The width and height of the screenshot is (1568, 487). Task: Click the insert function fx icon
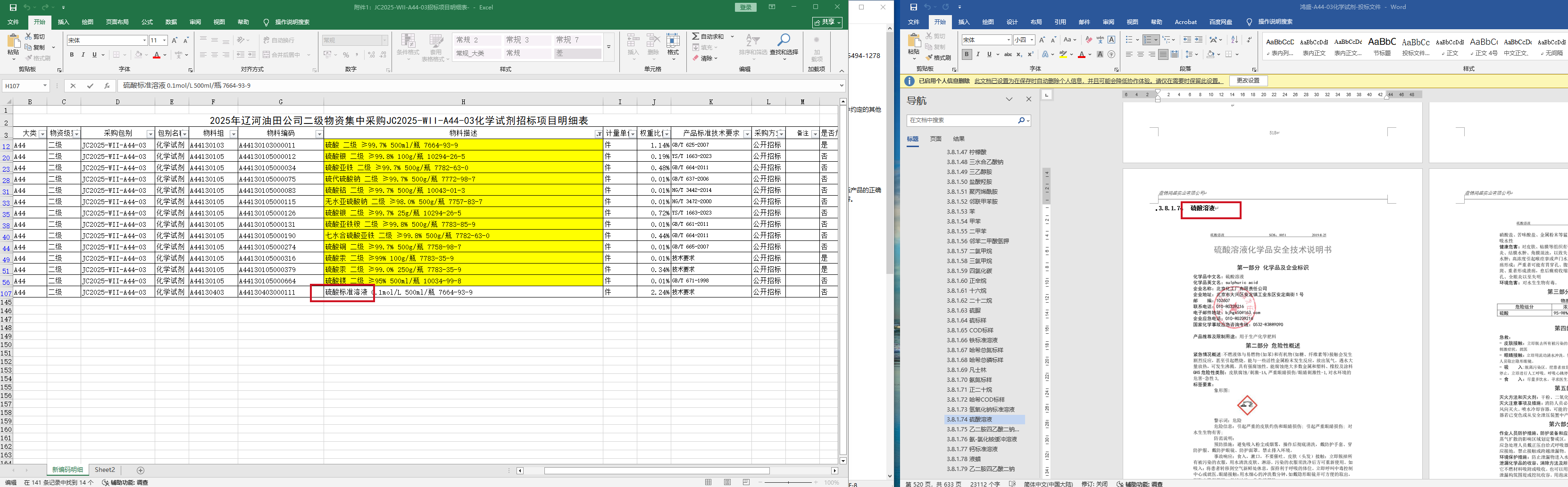[x=107, y=86]
